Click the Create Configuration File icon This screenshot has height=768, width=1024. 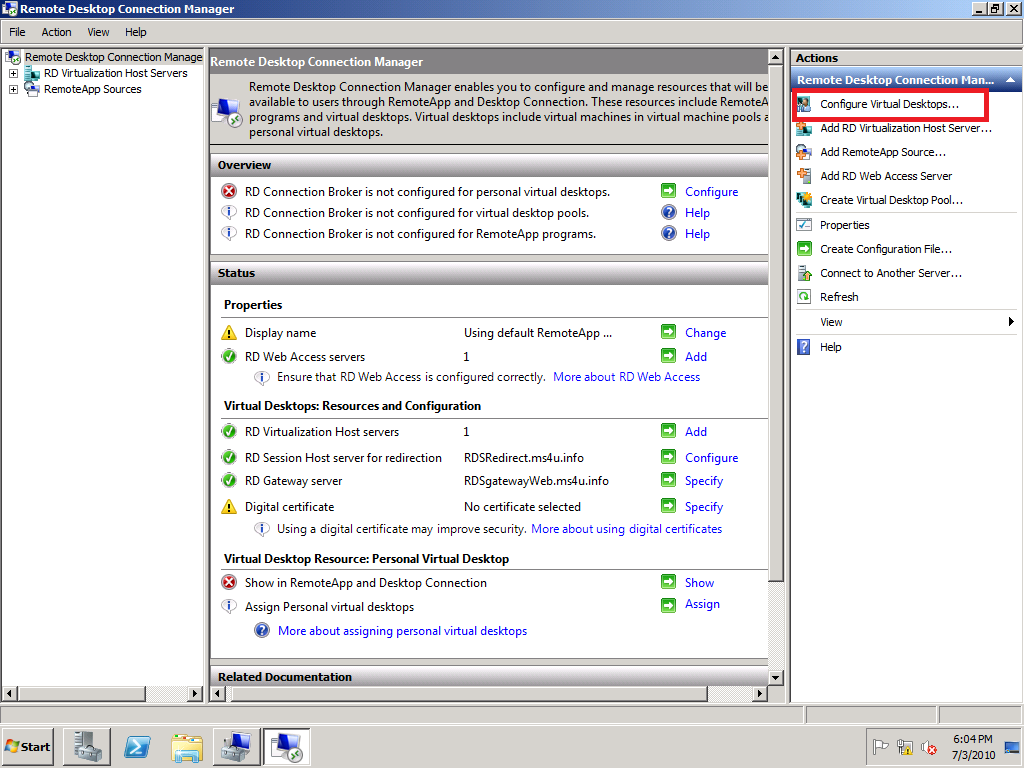(x=804, y=249)
